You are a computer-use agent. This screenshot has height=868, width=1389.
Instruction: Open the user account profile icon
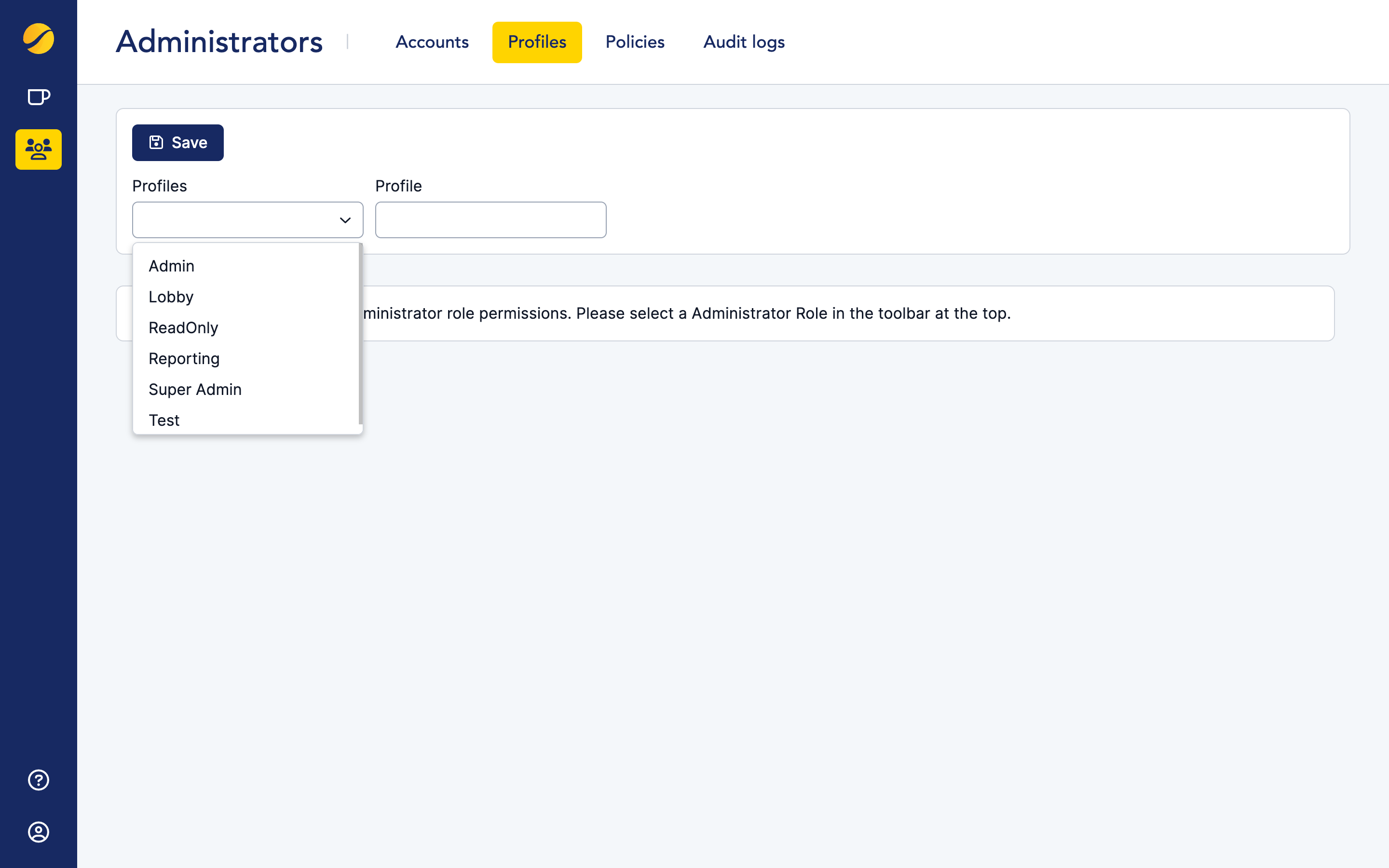[x=39, y=832]
